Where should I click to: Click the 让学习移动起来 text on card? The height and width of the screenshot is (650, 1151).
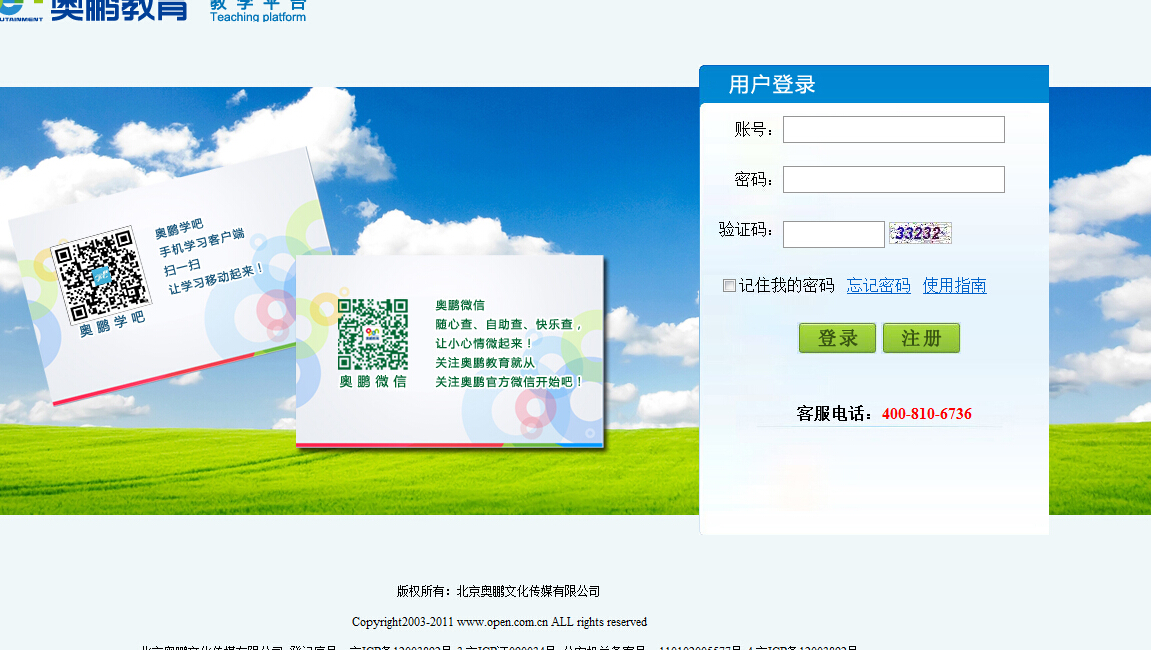pyautogui.click(x=216, y=279)
